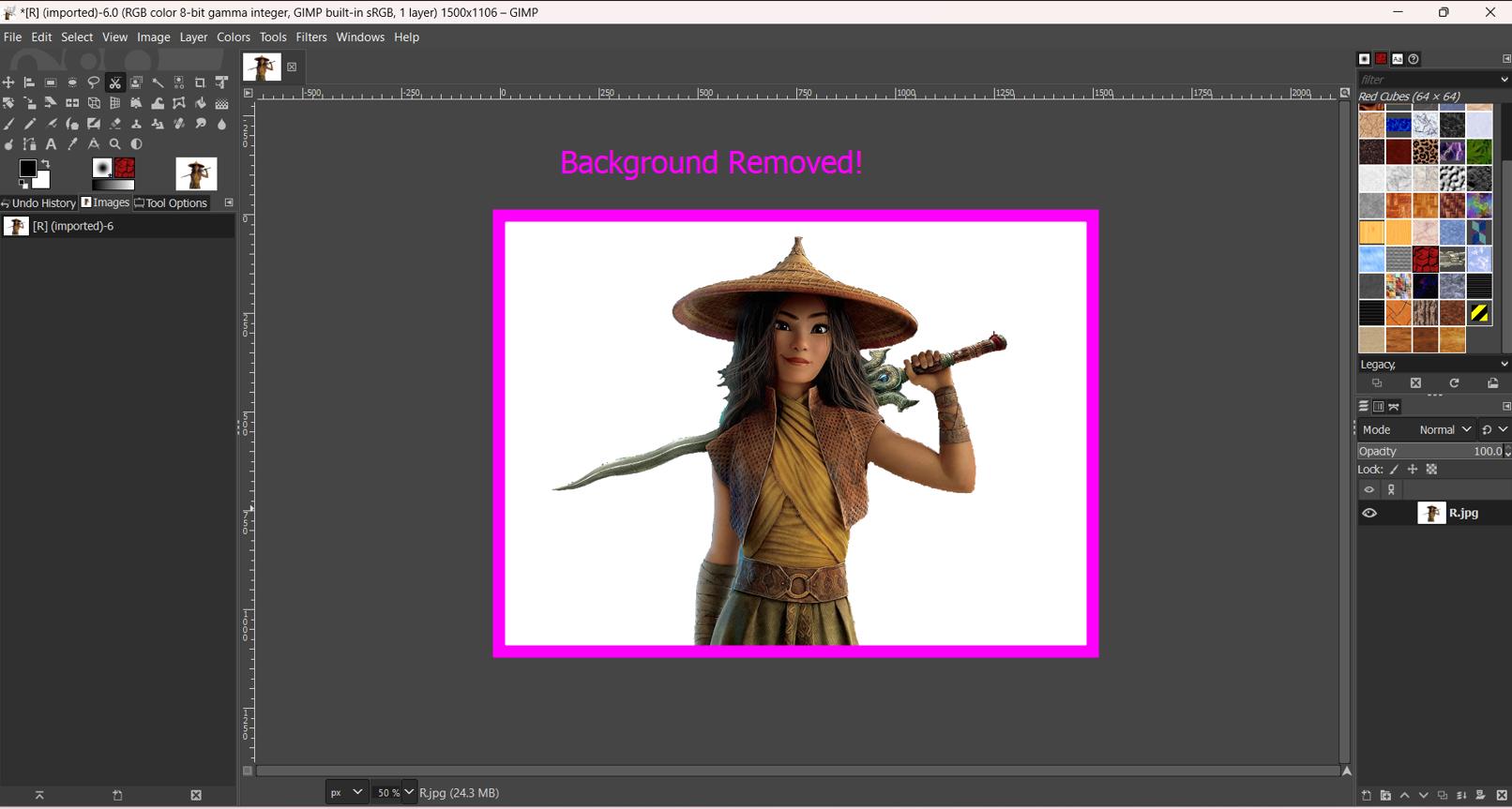1512x809 pixels.
Task: Toggle the lock pixels brush icon
Action: pos(1394,470)
